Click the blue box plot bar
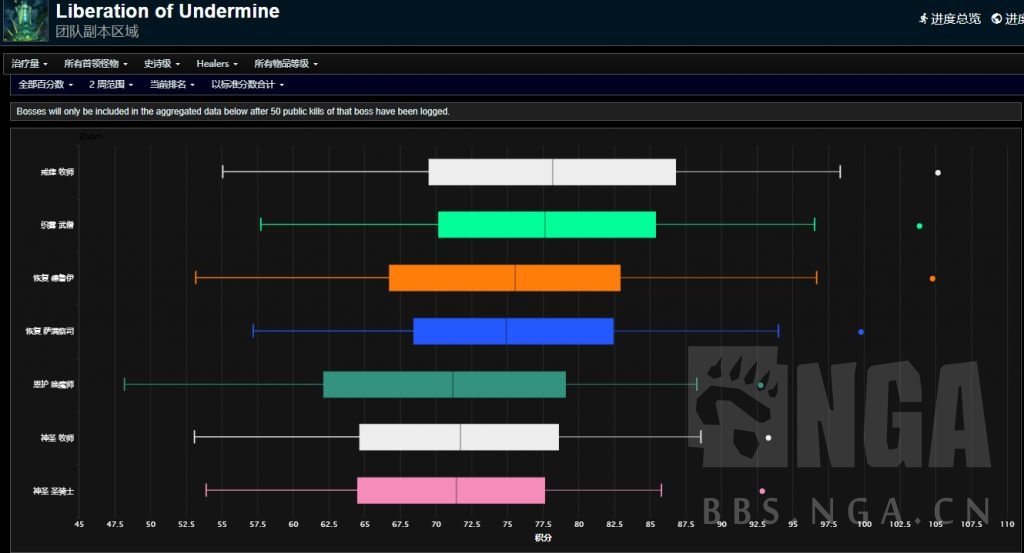 [x=513, y=331]
